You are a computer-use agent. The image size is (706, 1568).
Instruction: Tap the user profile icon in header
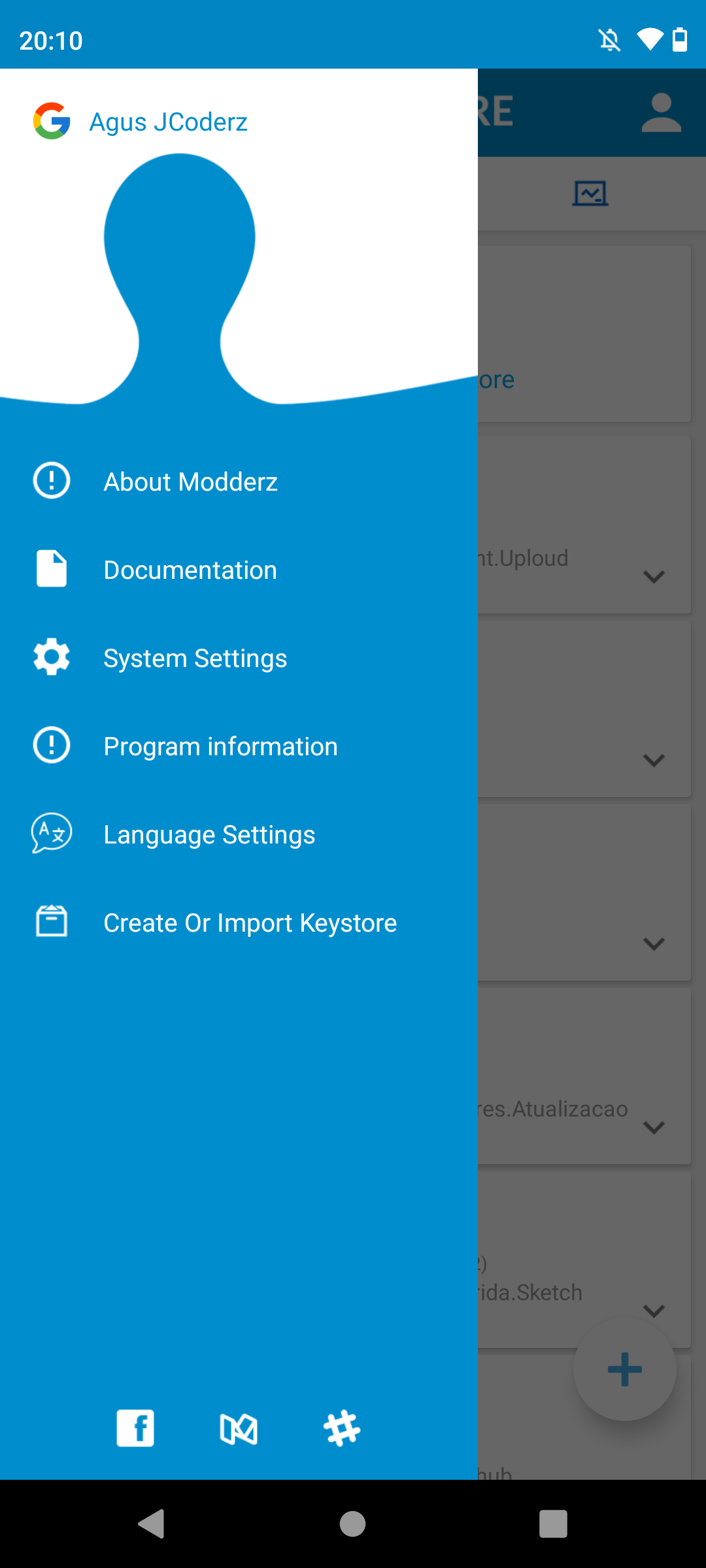pyautogui.click(x=662, y=112)
